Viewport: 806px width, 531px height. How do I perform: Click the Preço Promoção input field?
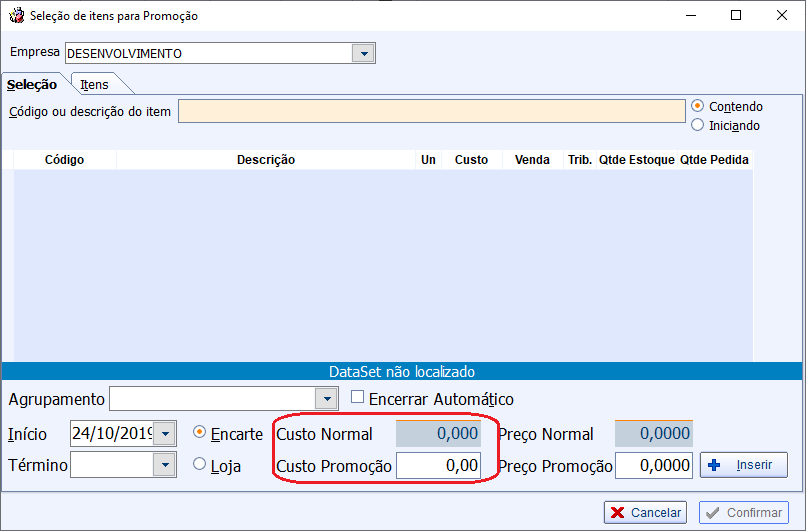pos(654,465)
